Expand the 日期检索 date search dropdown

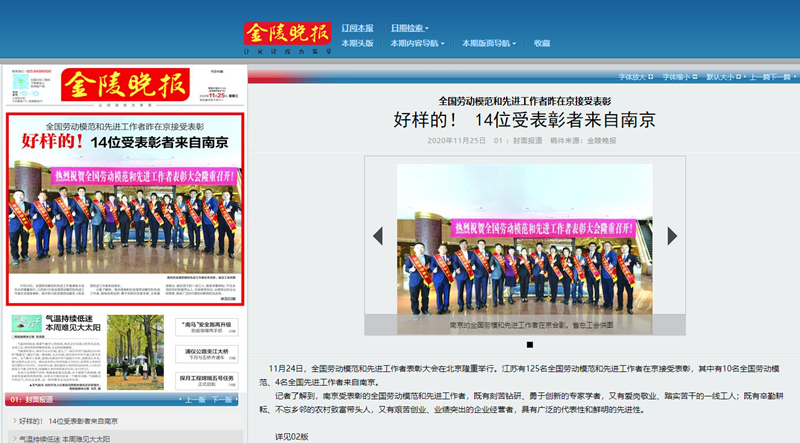click(410, 28)
